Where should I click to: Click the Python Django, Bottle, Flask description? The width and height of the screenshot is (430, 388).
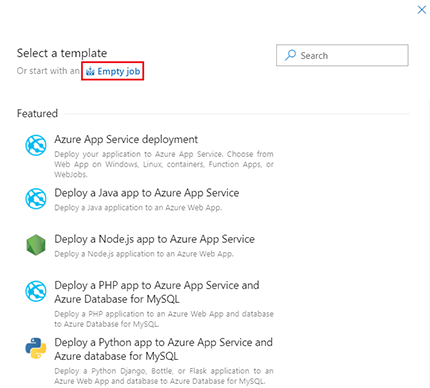point(164,376)
